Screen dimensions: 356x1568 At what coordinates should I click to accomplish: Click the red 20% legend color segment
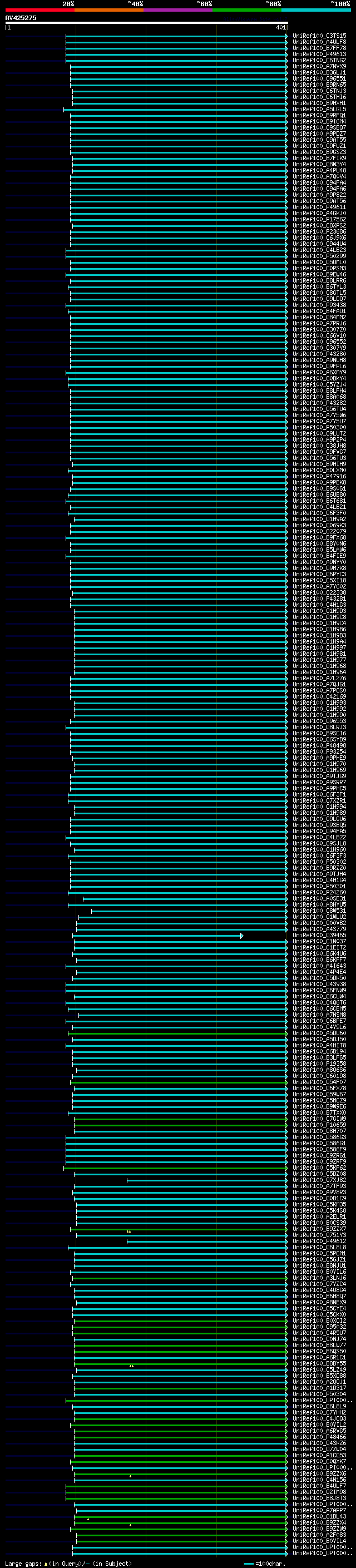click(39, 10)
